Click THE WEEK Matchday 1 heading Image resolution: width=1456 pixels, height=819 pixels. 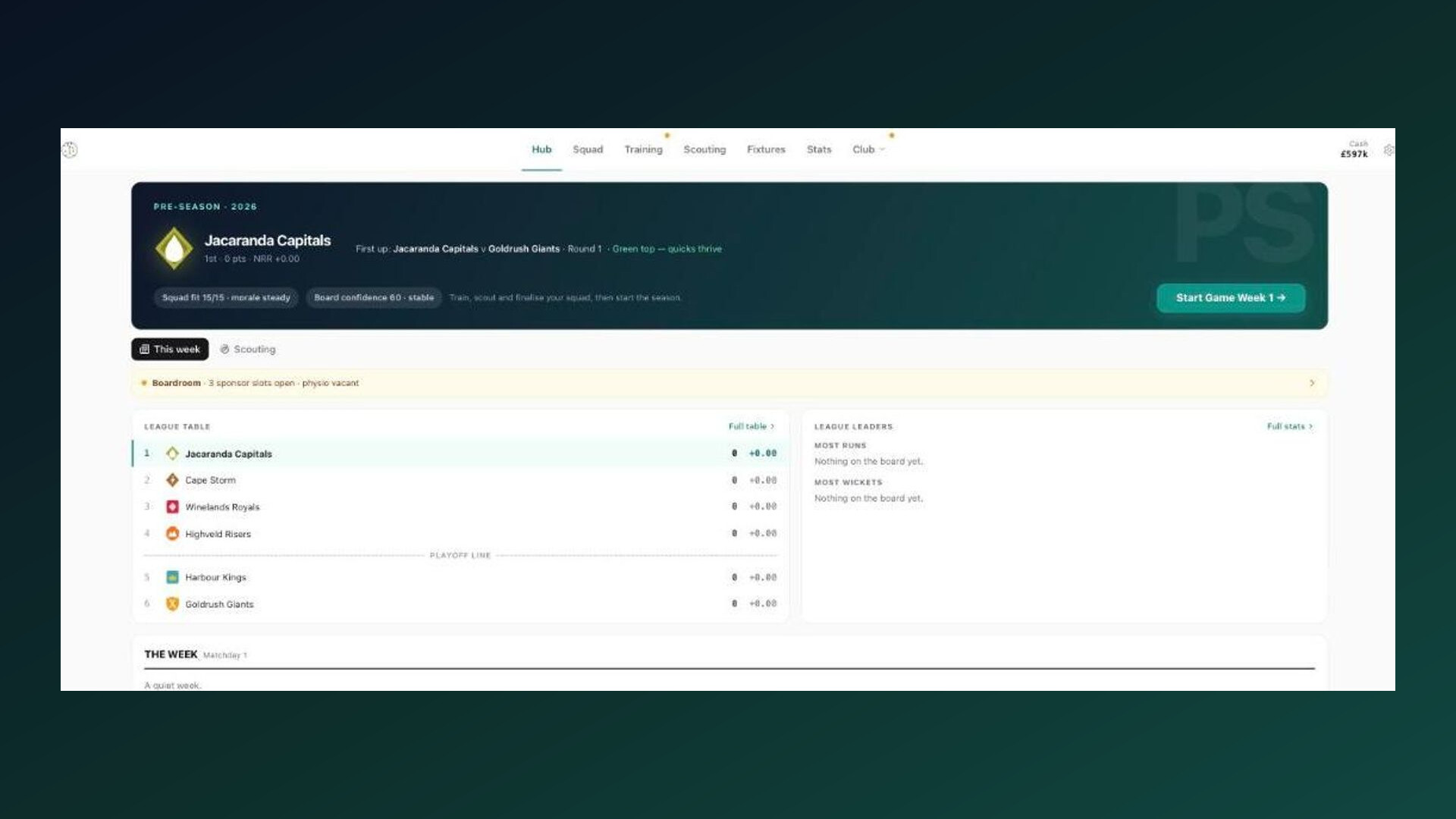pyautogui.click(x=196, y=654)
